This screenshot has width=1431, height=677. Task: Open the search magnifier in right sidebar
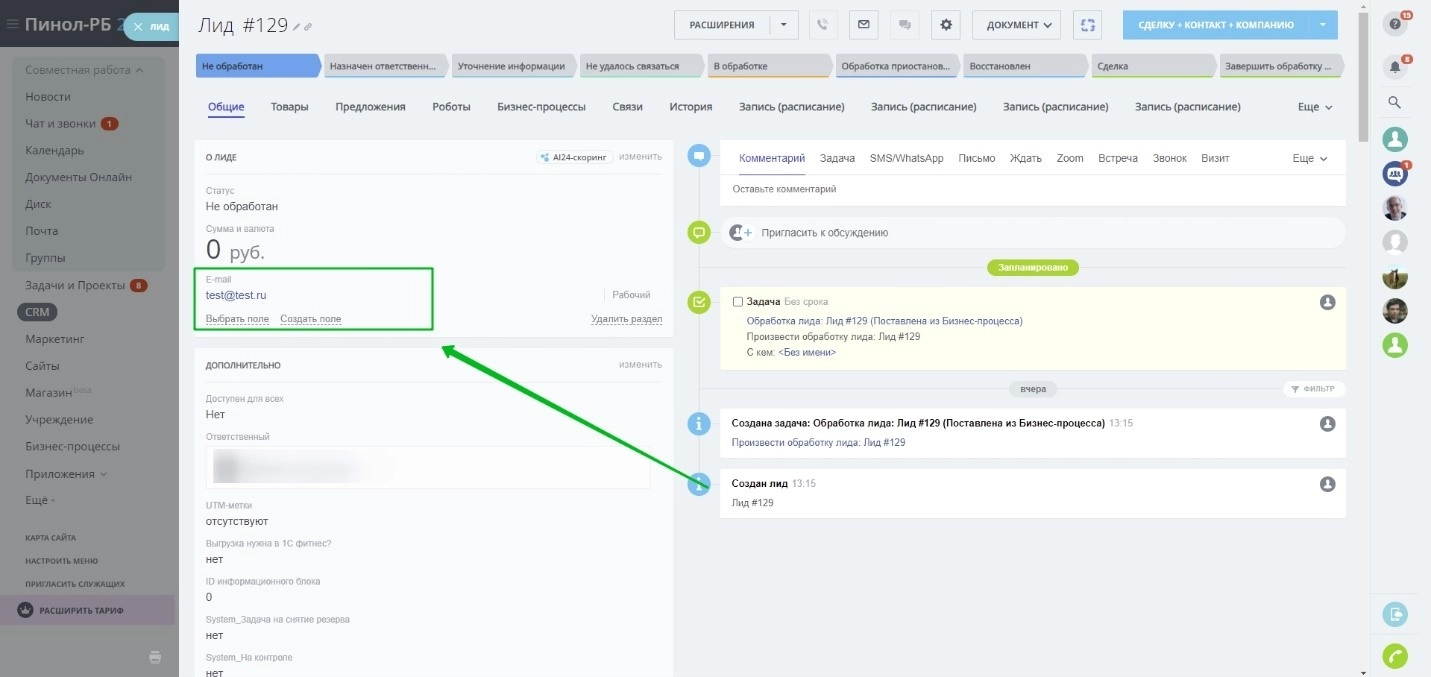click(x=1395, y=102)
